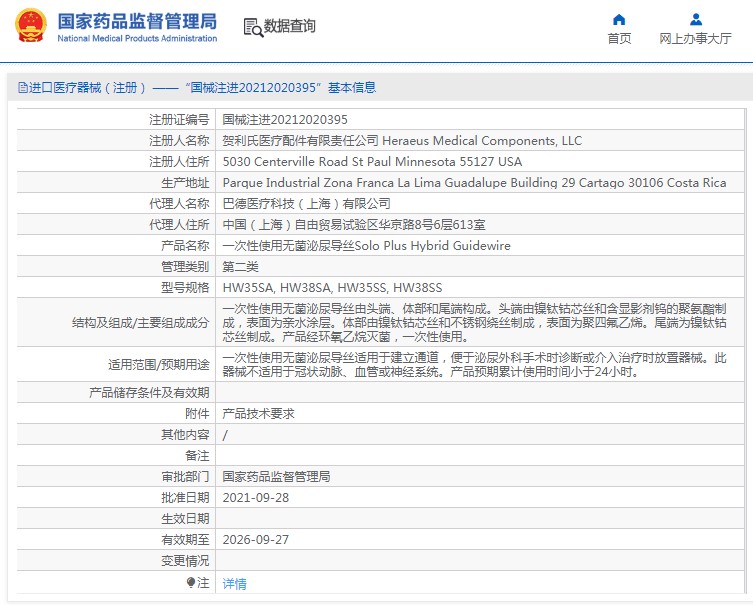
Task: Click the lightbulb icon beside 注
Action: point(191,582)
